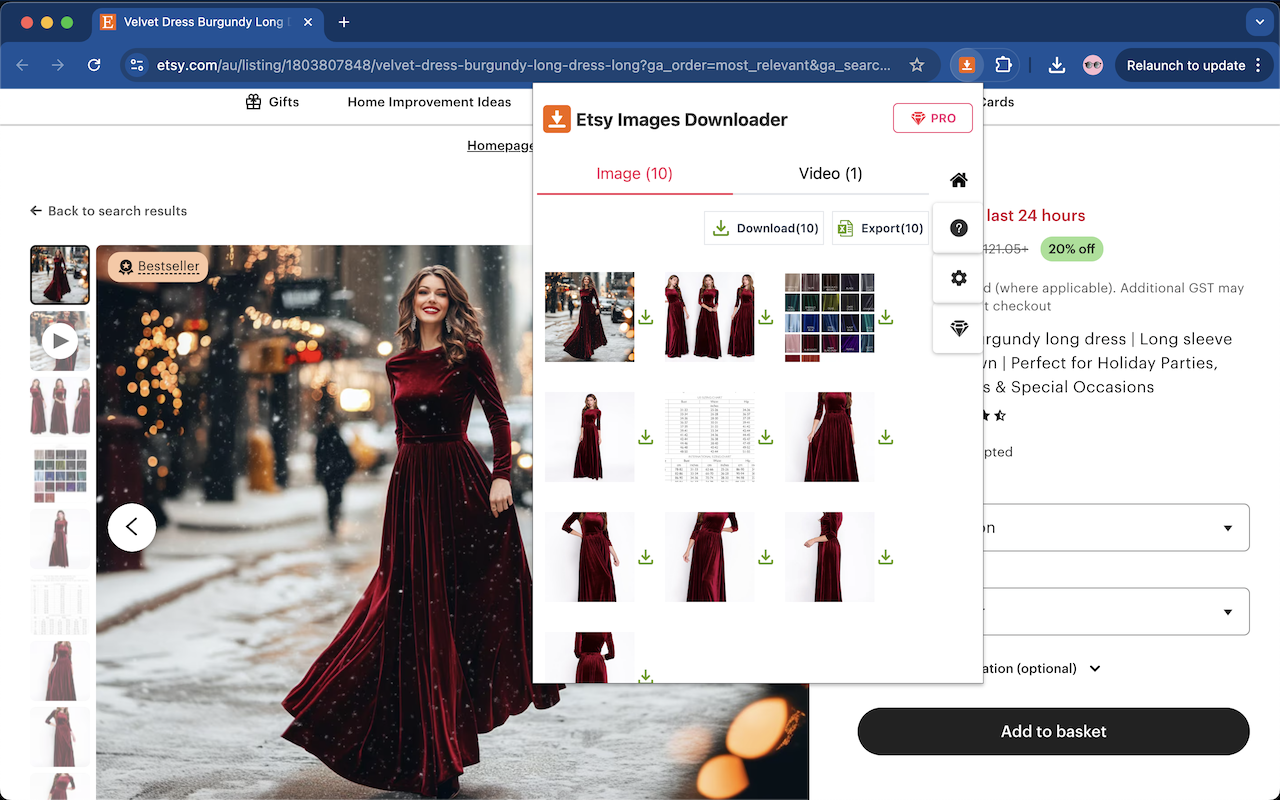Viewport: 1280px width, 800px height.
Task: Download the first street dress image
Action: click(646, 317)
